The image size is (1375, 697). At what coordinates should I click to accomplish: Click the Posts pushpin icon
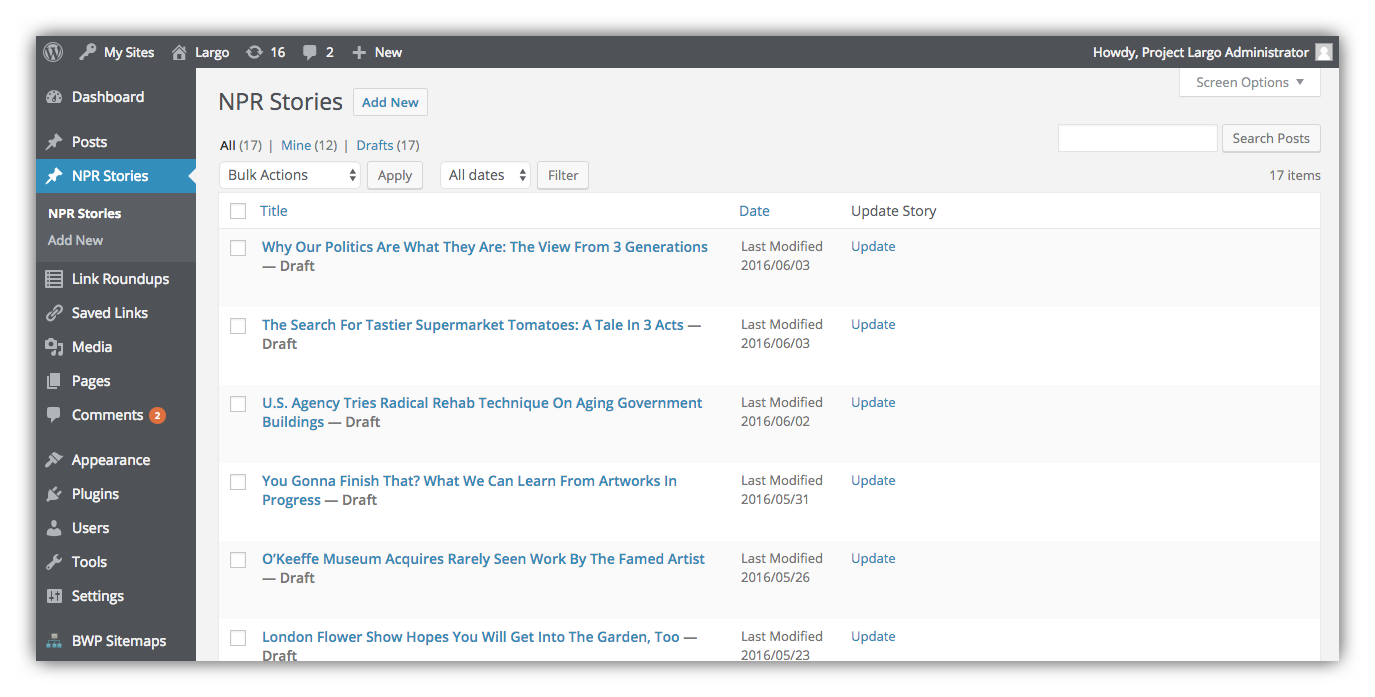(54, 142)
